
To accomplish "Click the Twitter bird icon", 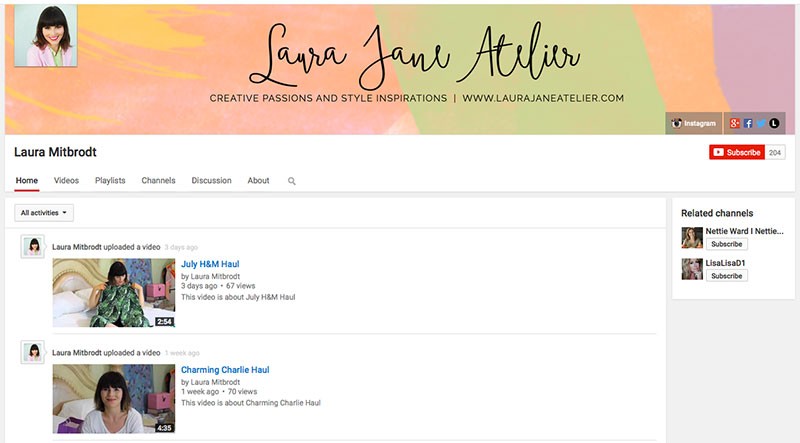I will pos(760,123).
